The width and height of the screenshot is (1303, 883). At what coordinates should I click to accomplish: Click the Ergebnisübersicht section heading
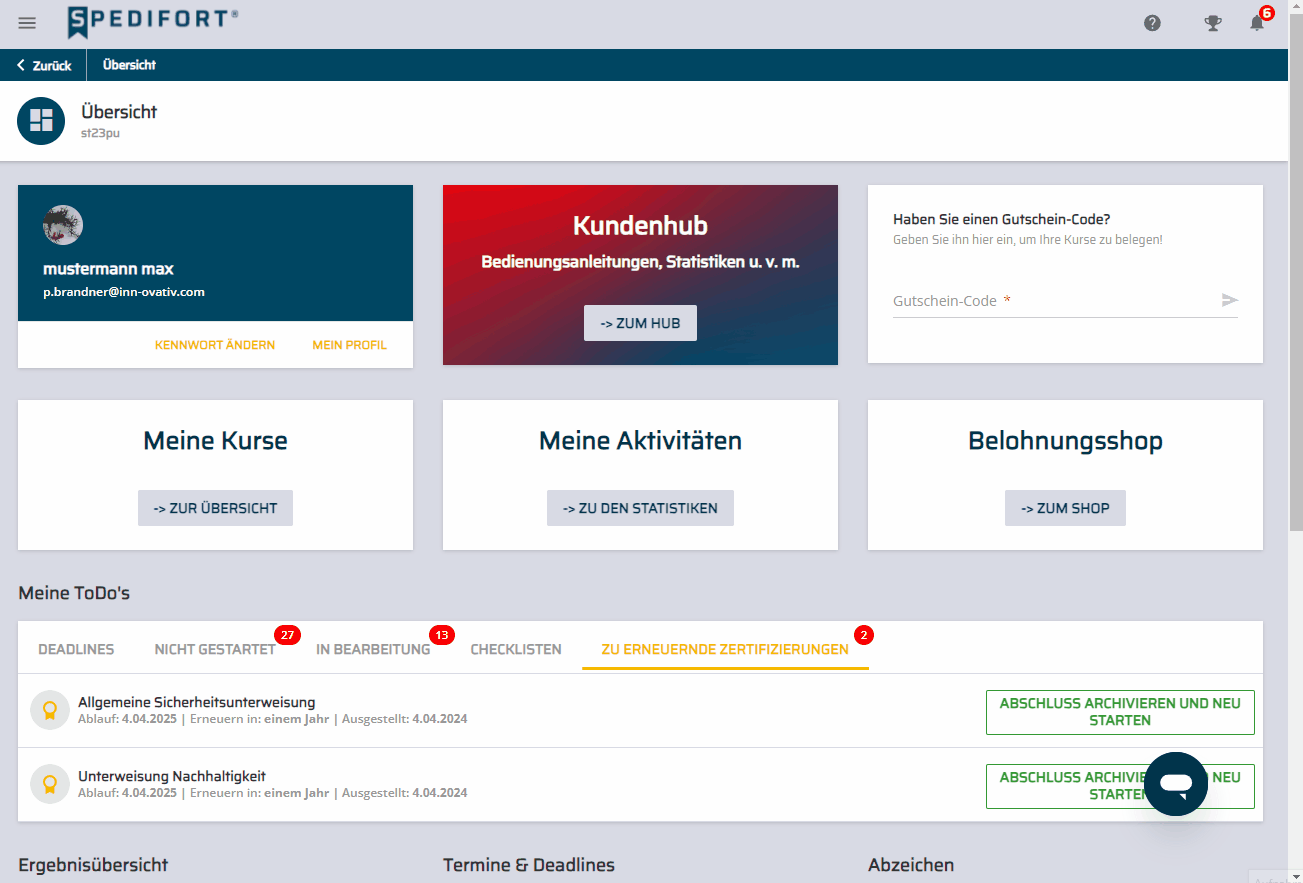point(93,865)
